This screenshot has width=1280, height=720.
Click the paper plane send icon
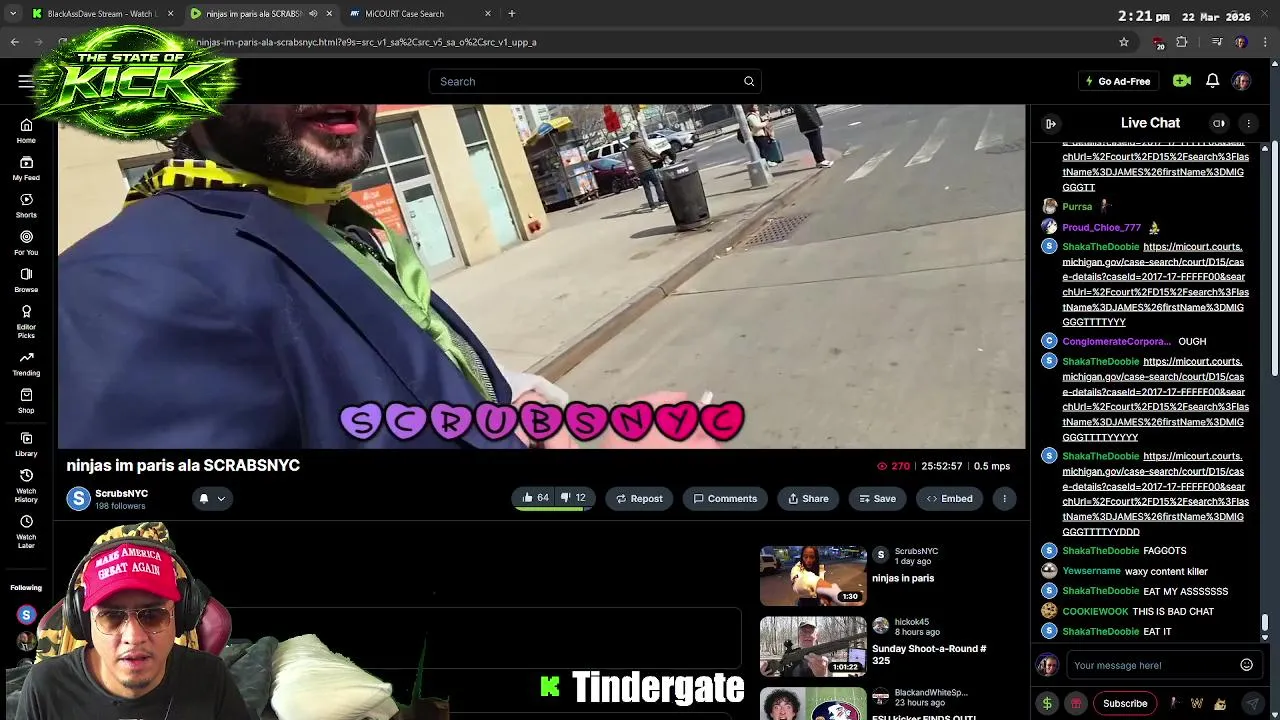point(1253,703)
